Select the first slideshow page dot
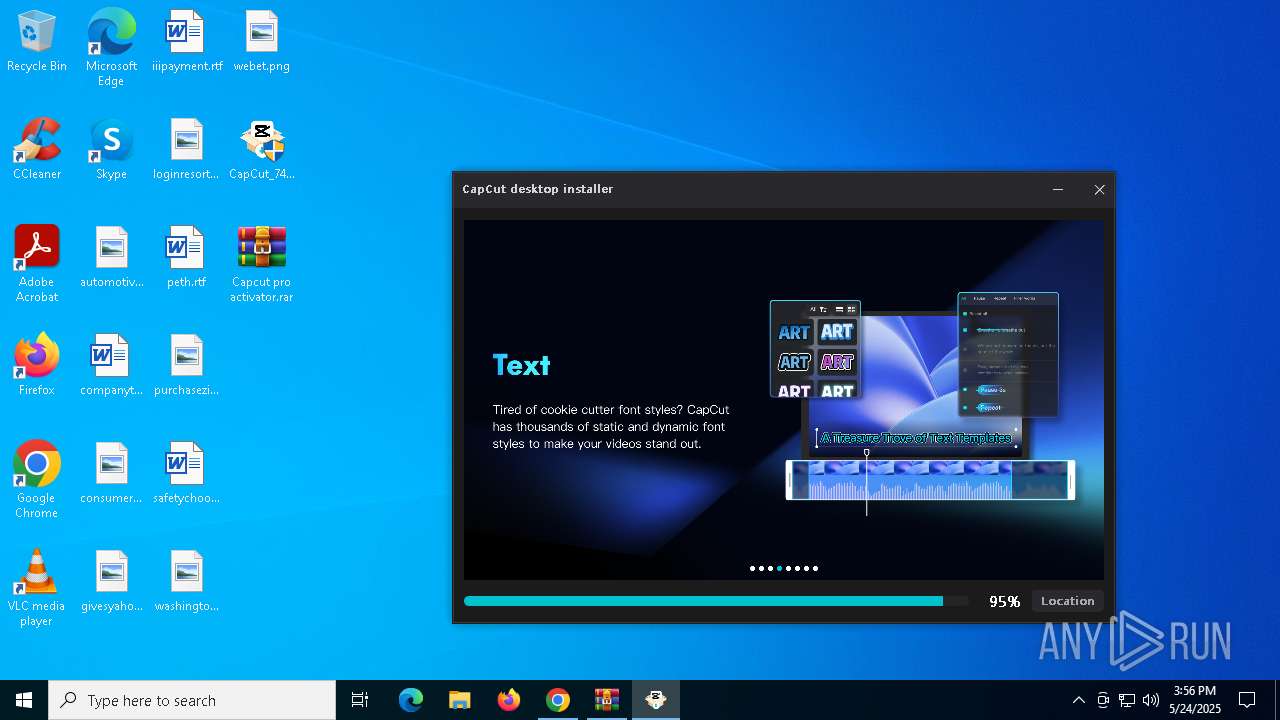 click(x=752, y=568)
